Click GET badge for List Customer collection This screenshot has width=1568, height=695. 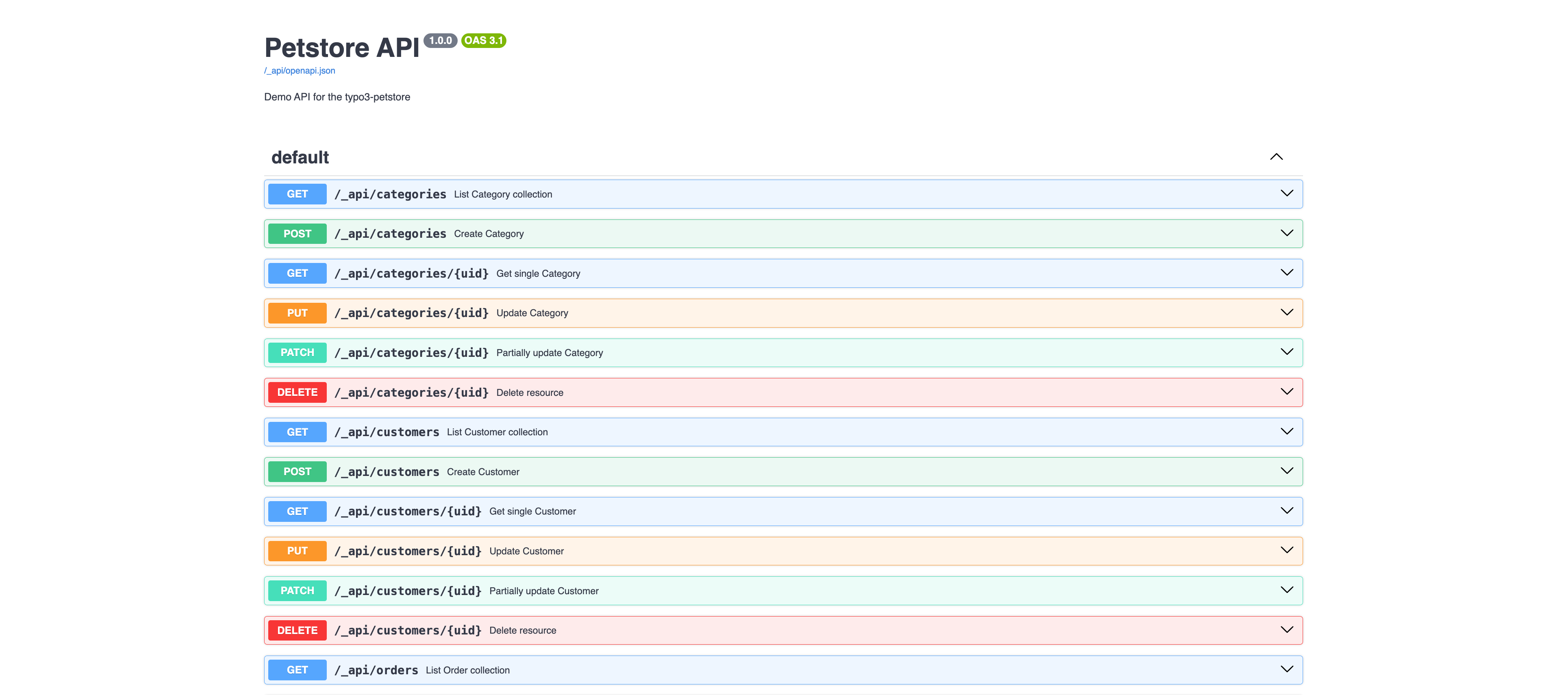297,432
